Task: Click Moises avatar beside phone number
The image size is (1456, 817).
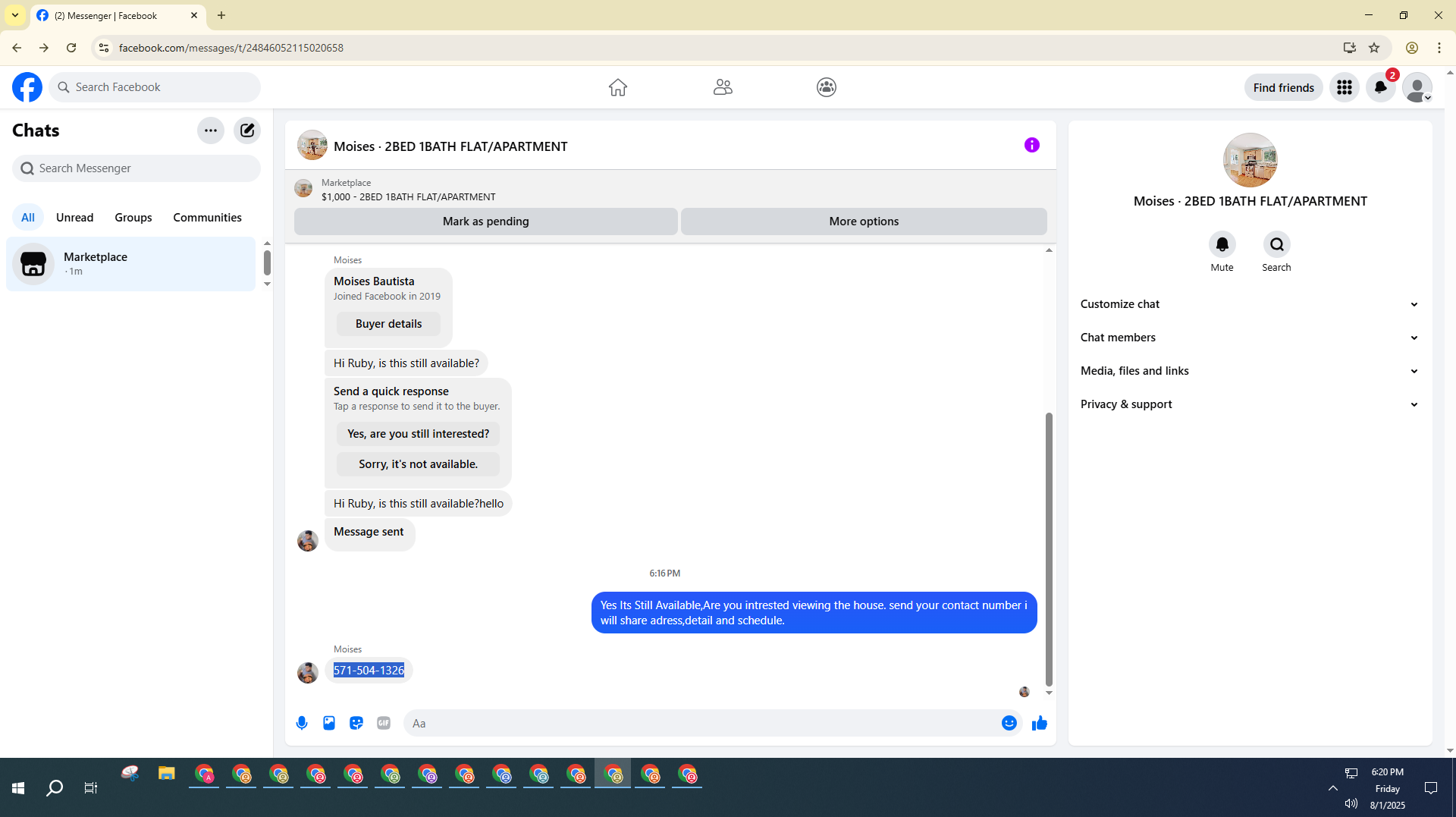Action: pyautogui.click(x=308, y=673)
